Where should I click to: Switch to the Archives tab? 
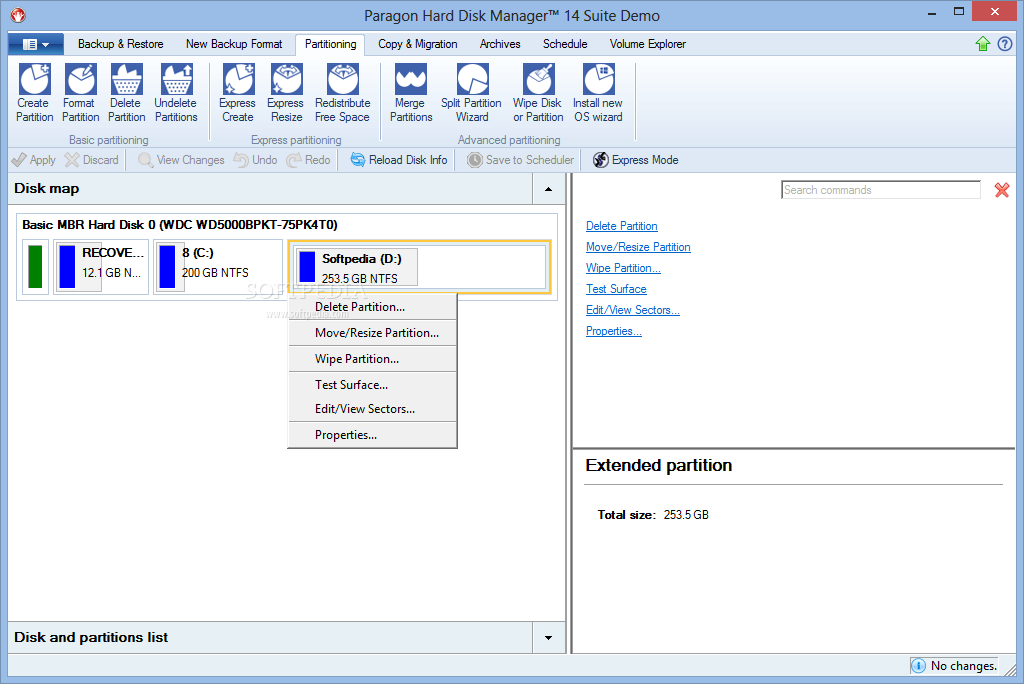point(500,44)
